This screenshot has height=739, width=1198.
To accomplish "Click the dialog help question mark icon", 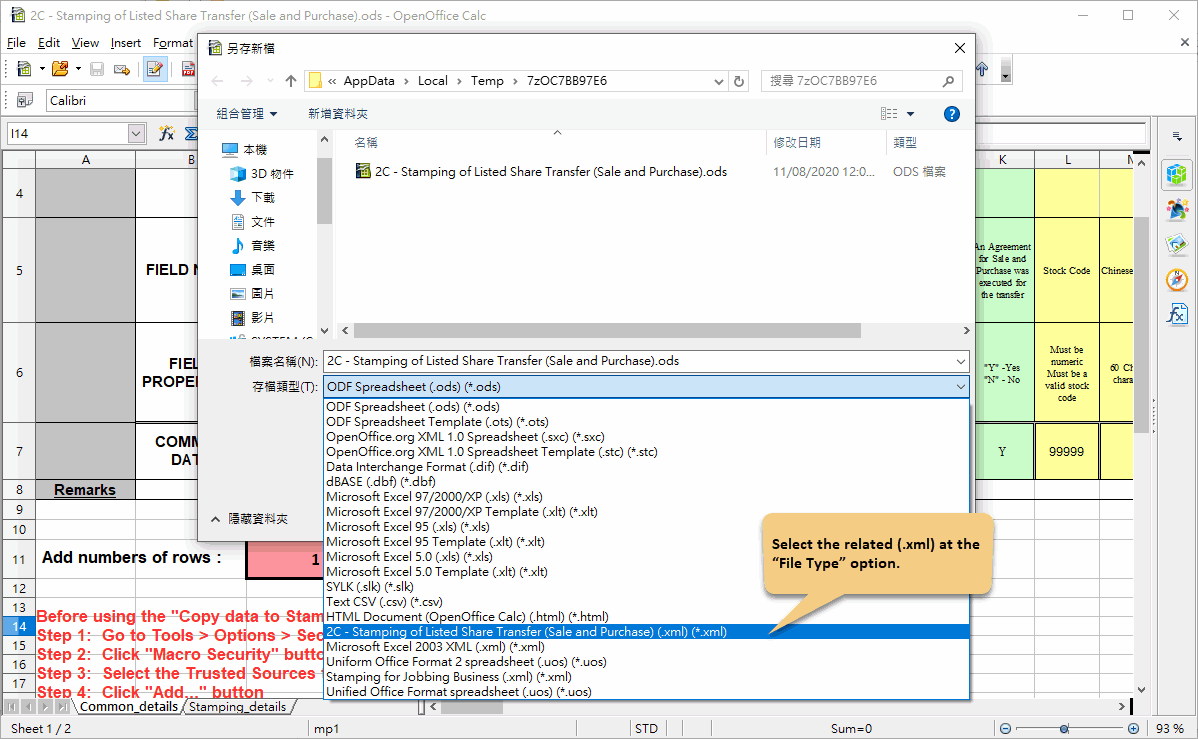I will click(951, 114).
